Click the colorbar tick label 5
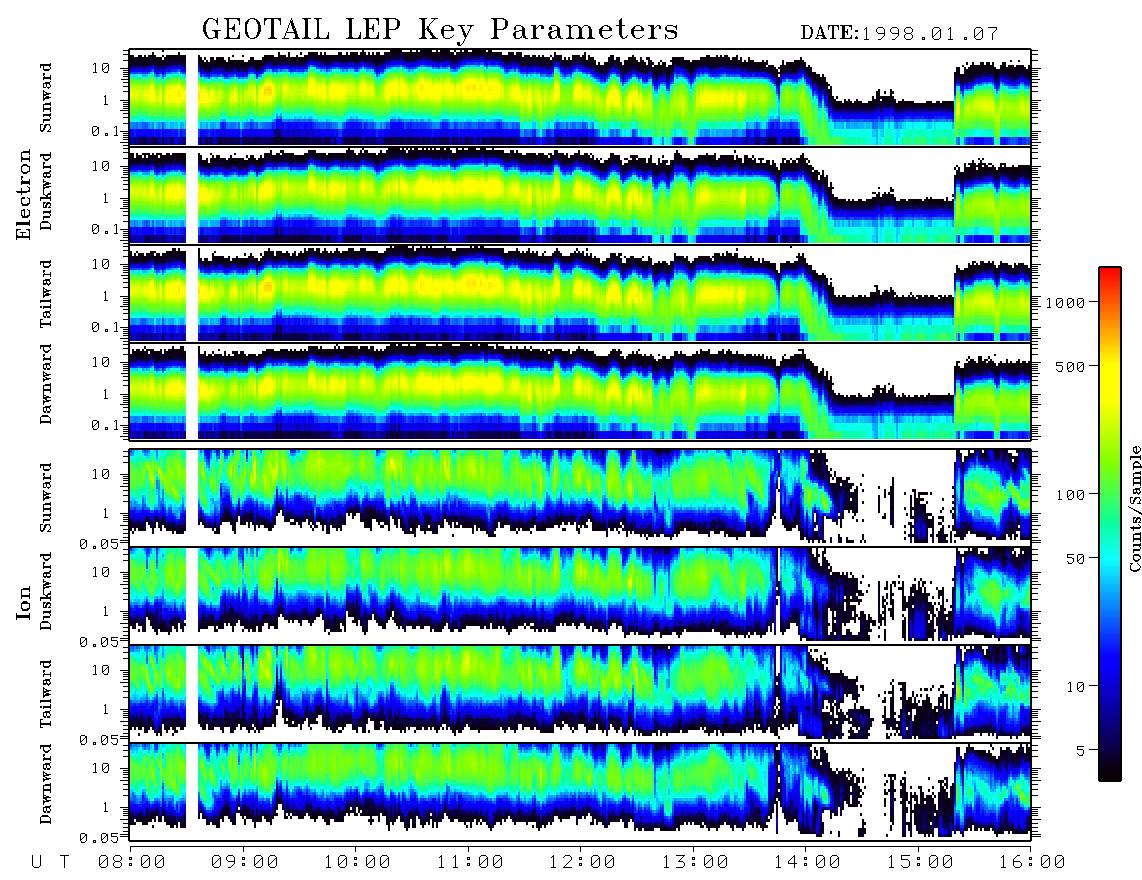The height and width of the screenshot is (880, 1142). tap(1080, 751)
